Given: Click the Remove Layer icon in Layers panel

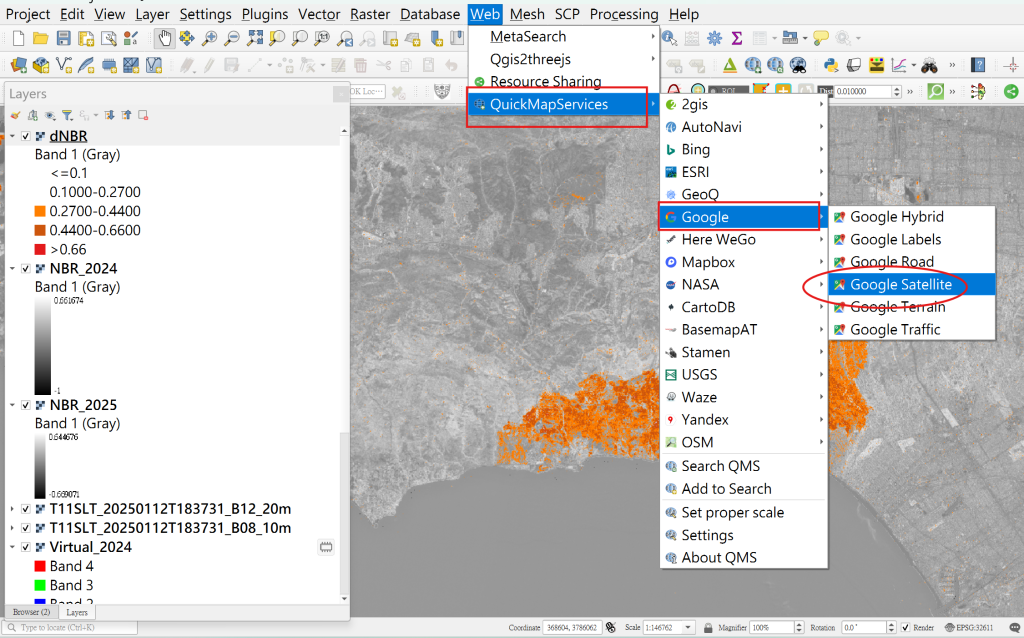Looking at the screenshot, I should (x=143, y=116).
